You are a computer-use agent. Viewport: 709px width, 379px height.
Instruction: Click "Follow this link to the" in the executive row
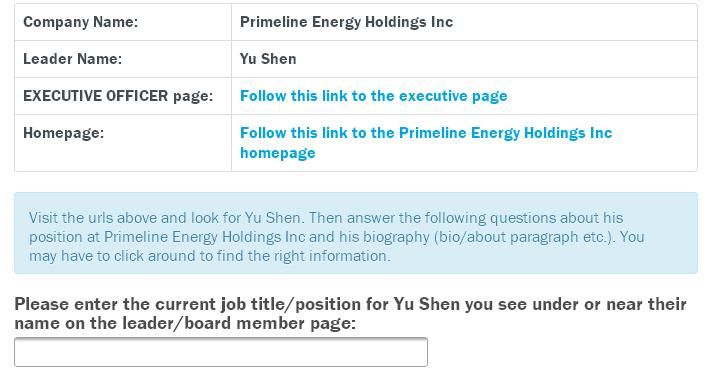317,96
